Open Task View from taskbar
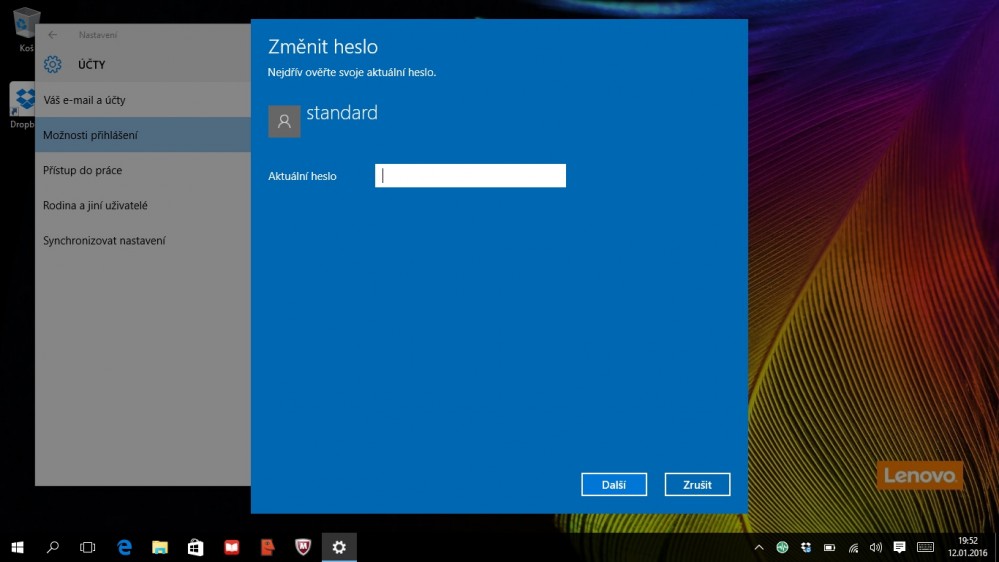 (88, 547)
